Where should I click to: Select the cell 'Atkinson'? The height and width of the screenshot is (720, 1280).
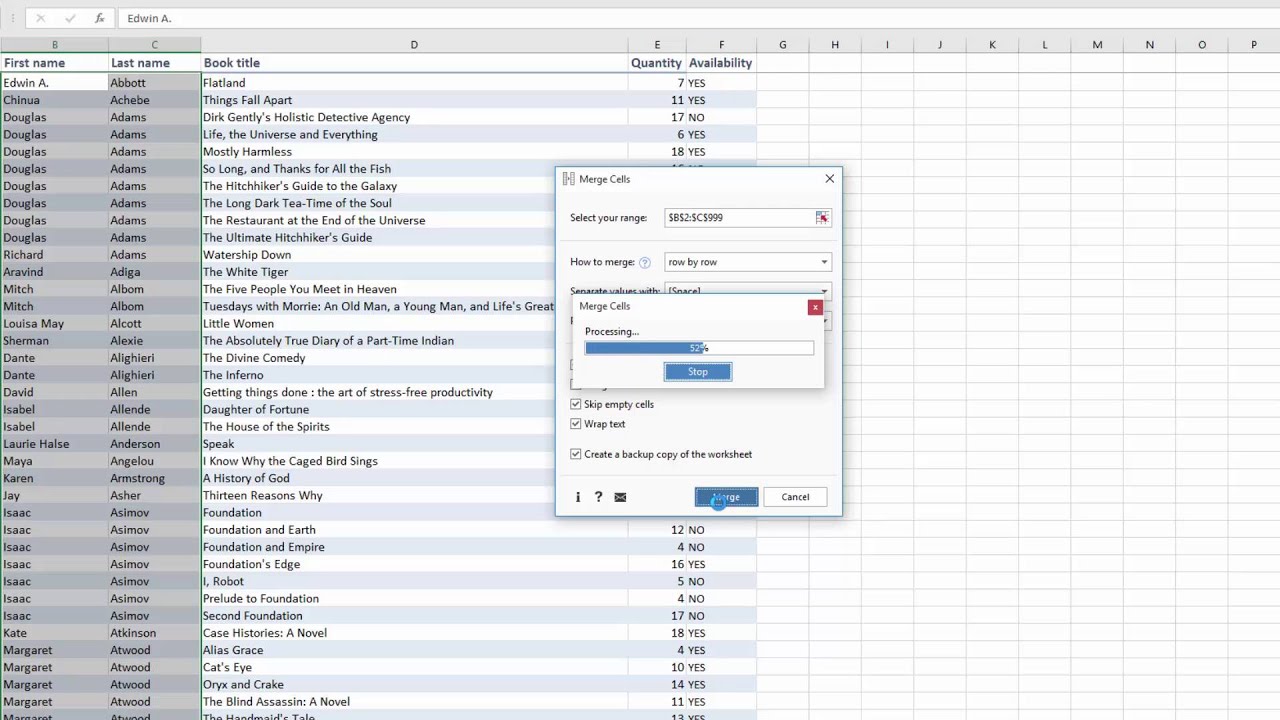pos(154,633)
